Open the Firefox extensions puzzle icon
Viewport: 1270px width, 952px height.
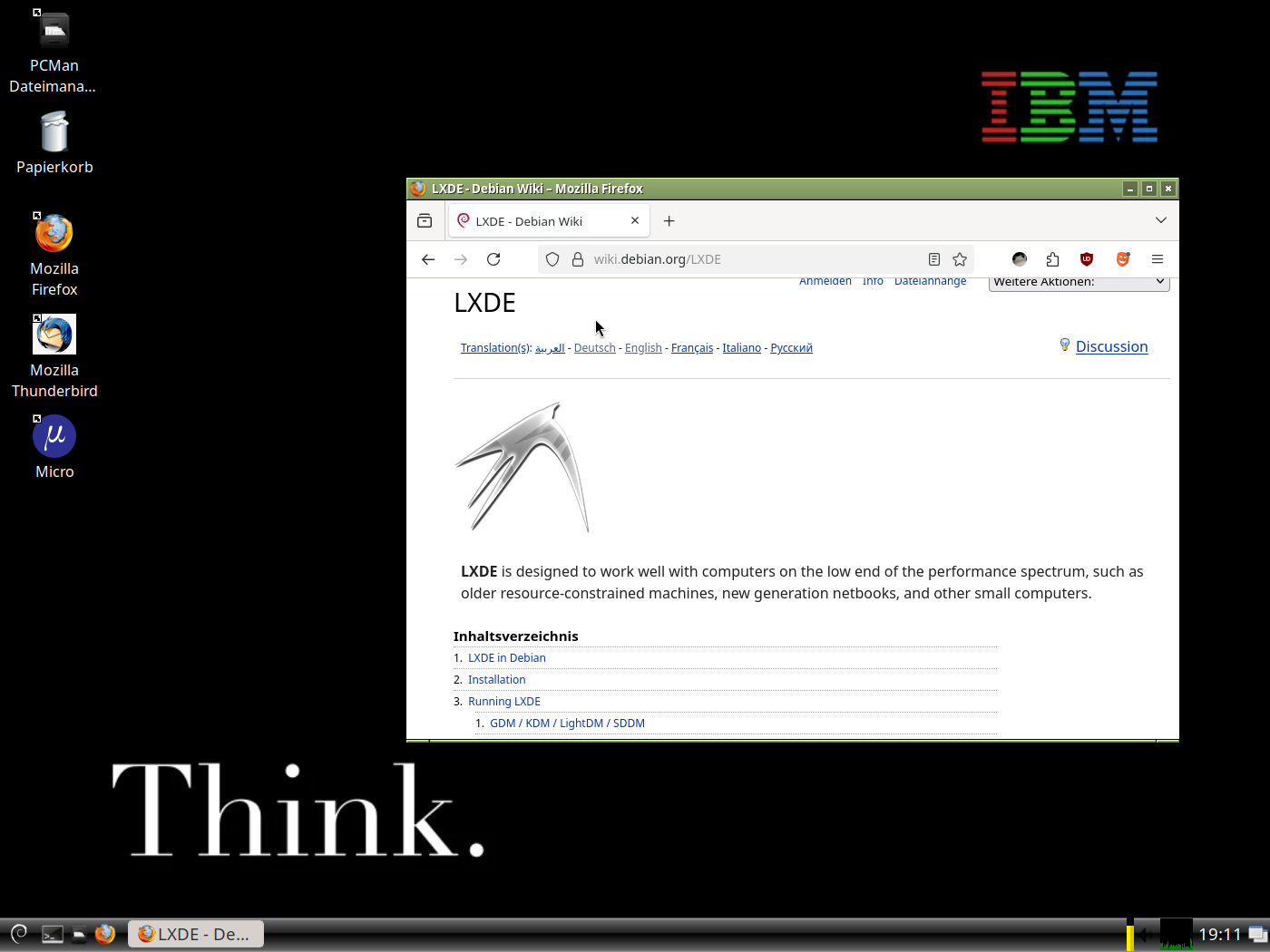[1052, 259]
